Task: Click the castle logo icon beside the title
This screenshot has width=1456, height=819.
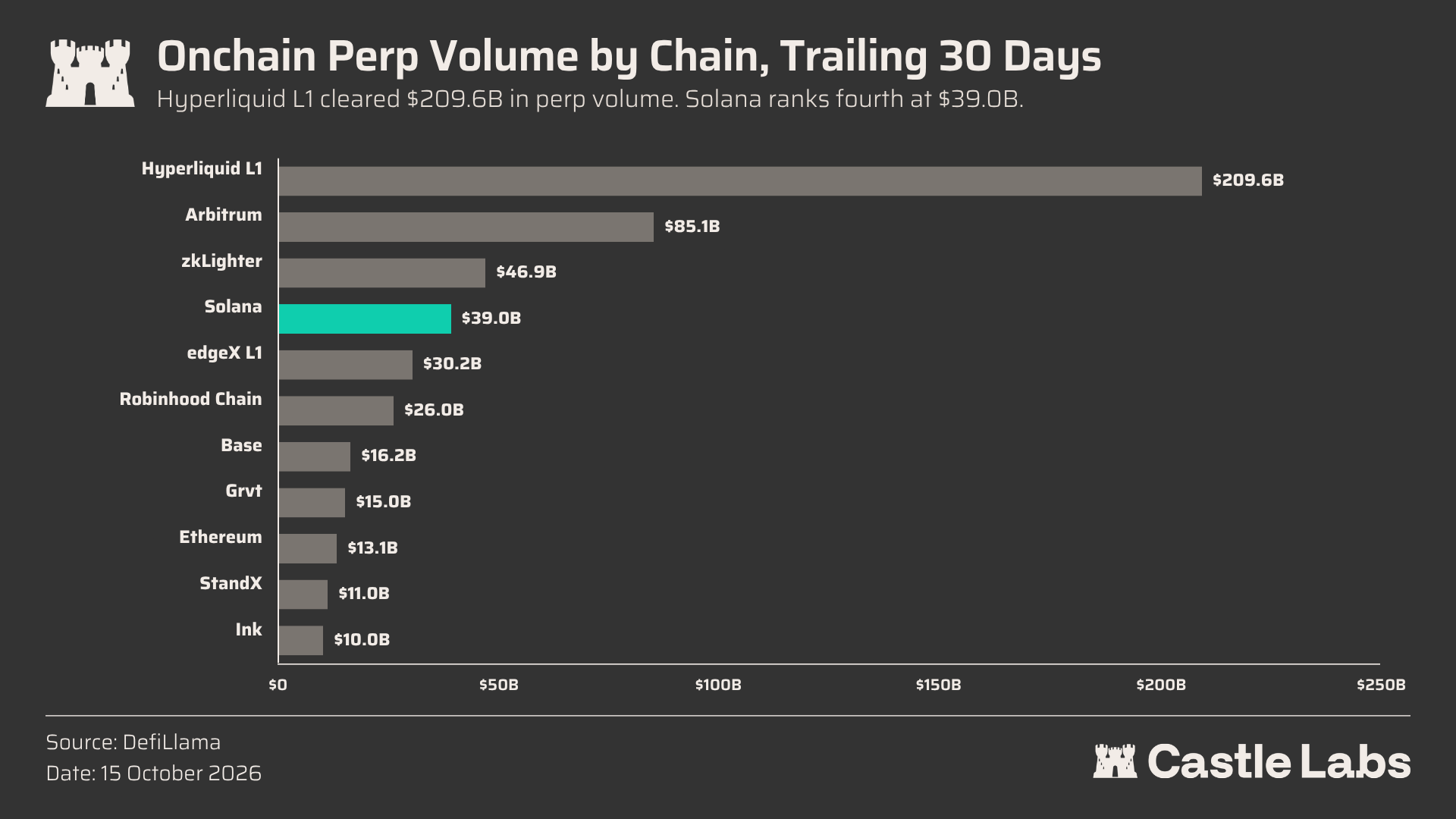Action: (90, 73)
